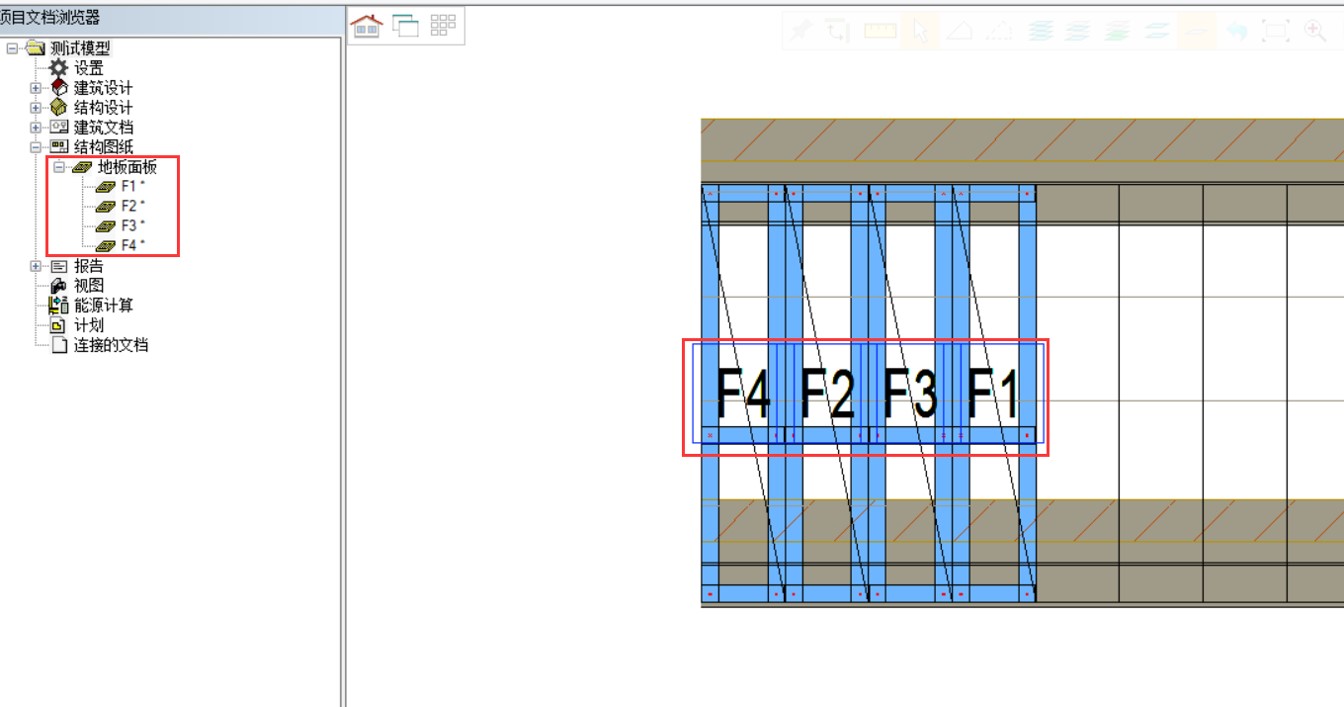1344x707 pixels.
Task: Click the solid triangle tool icon
Action: (x=959, y=30)
